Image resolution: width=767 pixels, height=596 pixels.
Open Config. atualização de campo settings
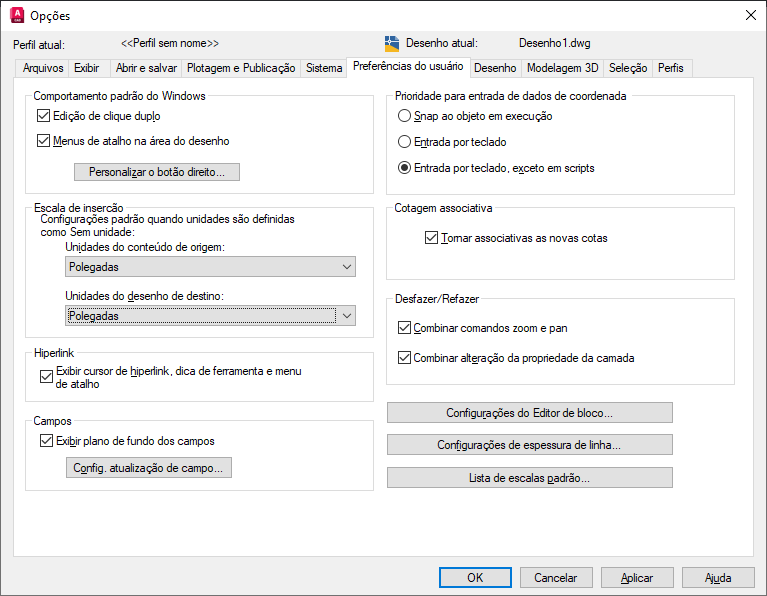coord(149,468)
